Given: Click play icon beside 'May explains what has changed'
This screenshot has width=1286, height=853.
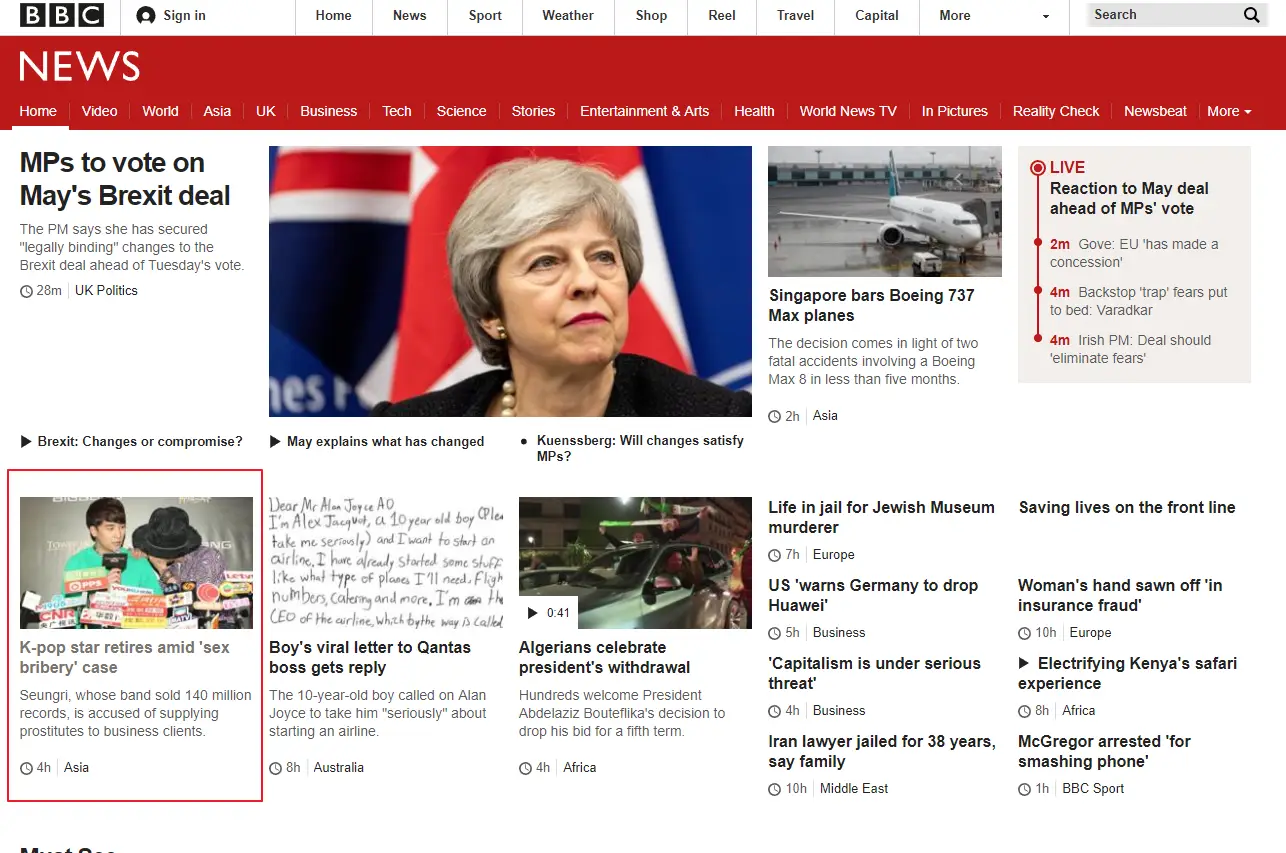Looking at the screenshot, I should [x=275, y=441].
